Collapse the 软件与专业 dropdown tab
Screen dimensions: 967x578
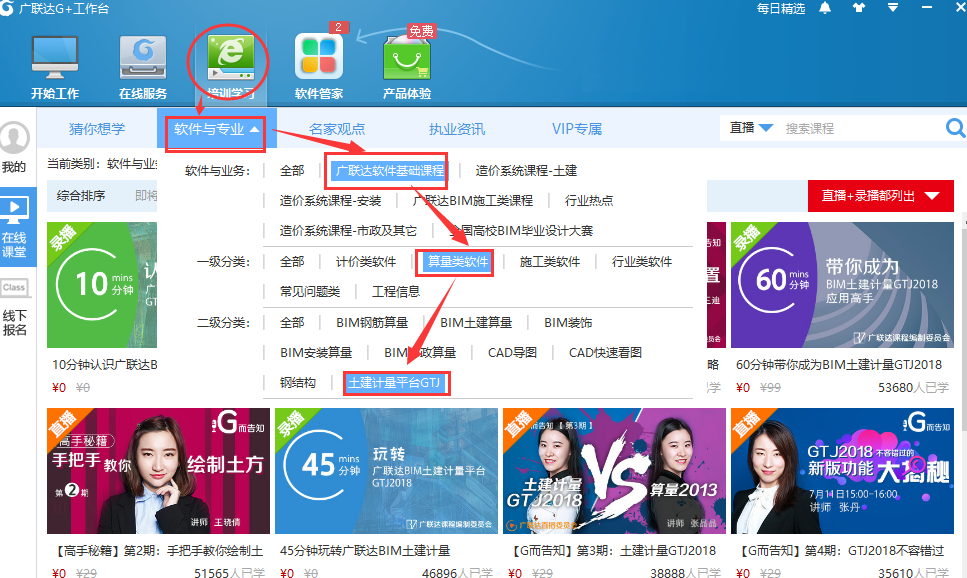pos(216,129)
